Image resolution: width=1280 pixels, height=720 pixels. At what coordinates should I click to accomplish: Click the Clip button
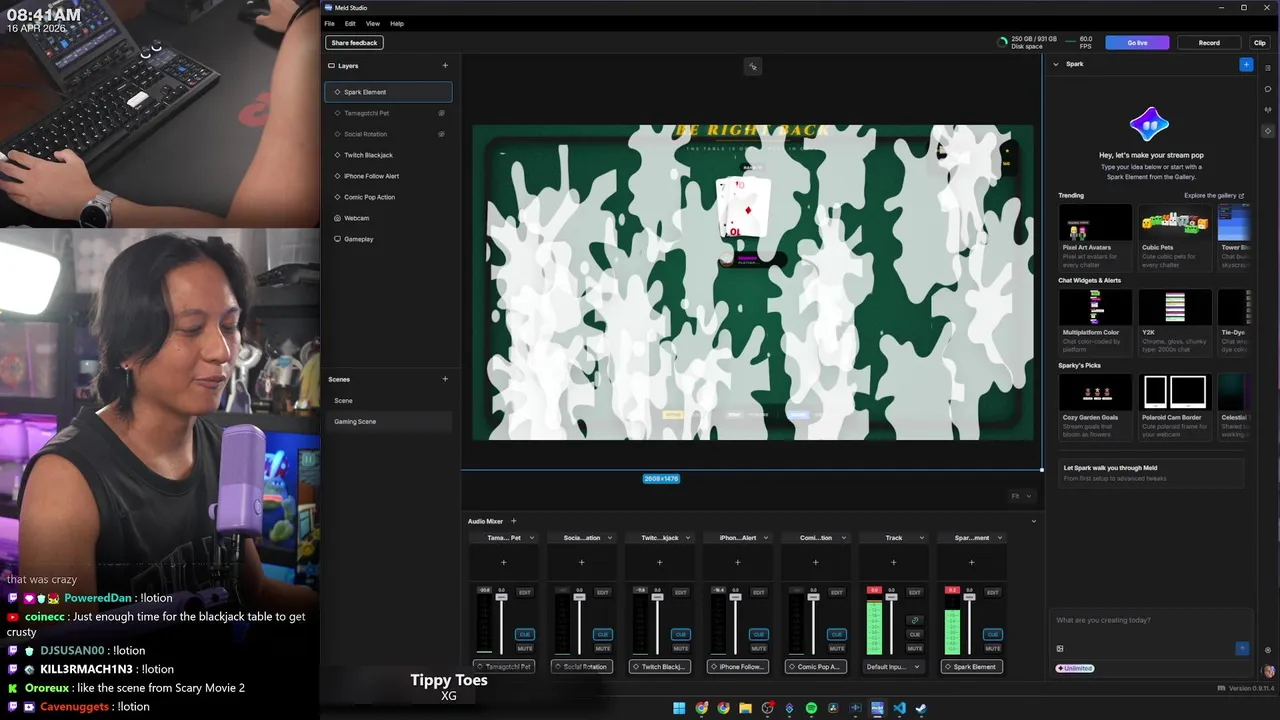coord(1260,43)
